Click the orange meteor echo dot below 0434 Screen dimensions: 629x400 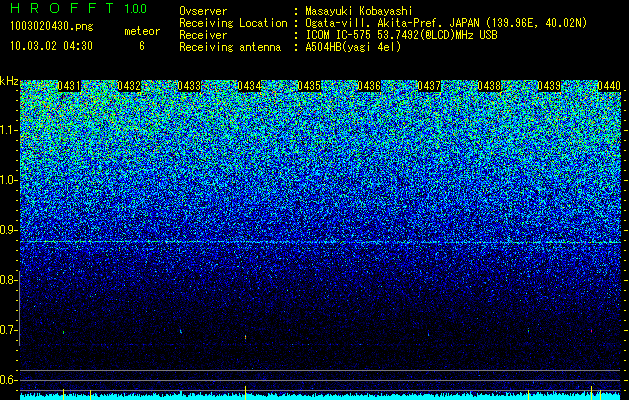tap(246, 337)
